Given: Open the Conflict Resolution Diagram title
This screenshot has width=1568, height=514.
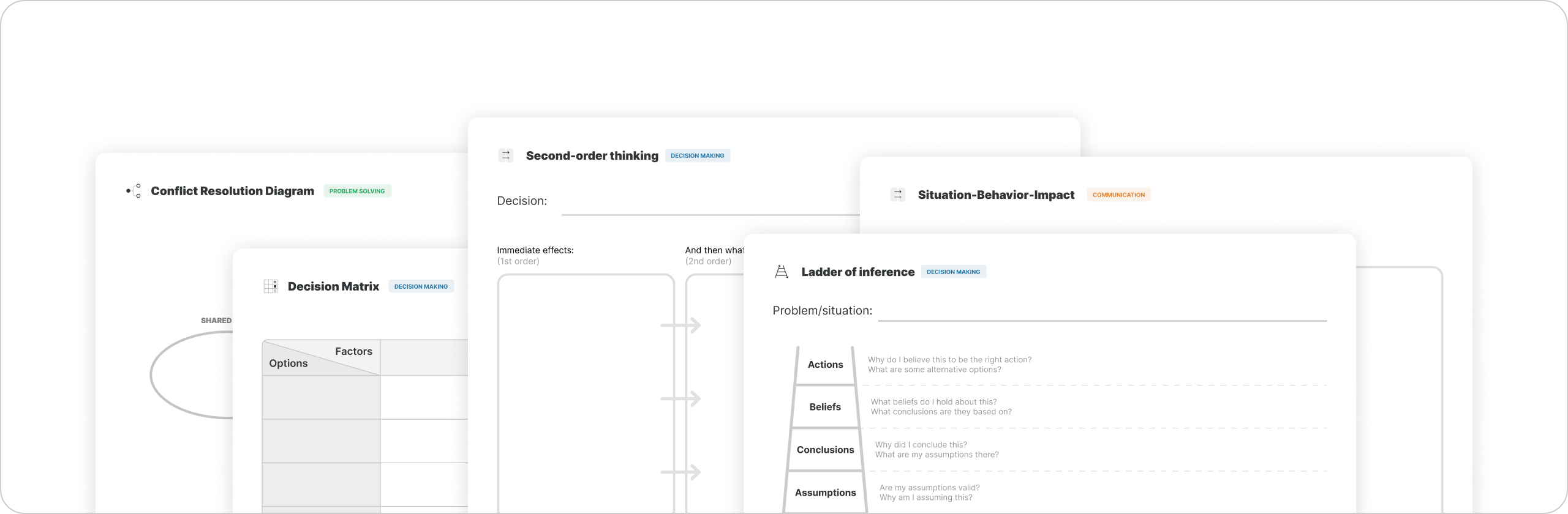Looking at the screenshot, I should tap(232, 191).
